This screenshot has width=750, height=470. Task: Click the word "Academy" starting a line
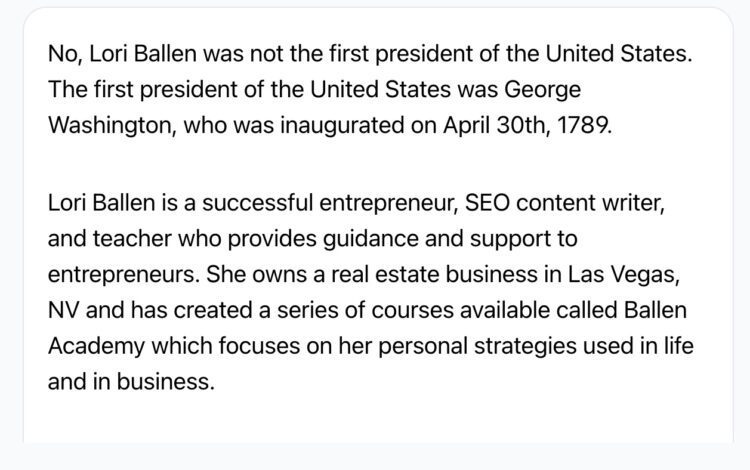tap(96, 347)
